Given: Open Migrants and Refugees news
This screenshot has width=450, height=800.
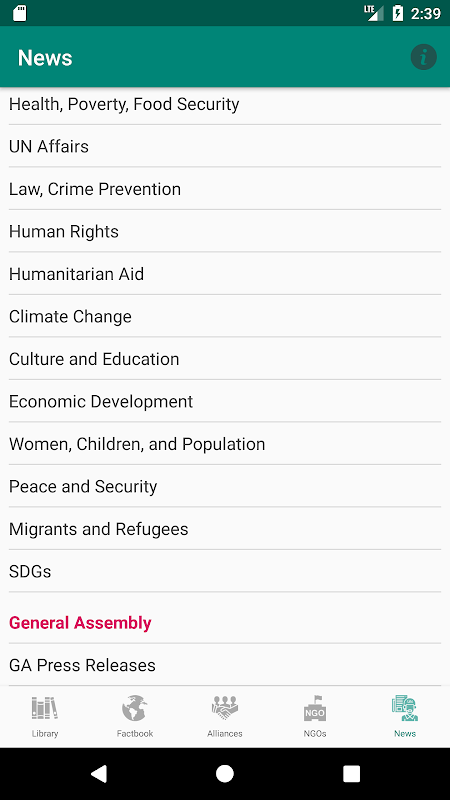Looking at the screenshot, I should coord(225,529).
